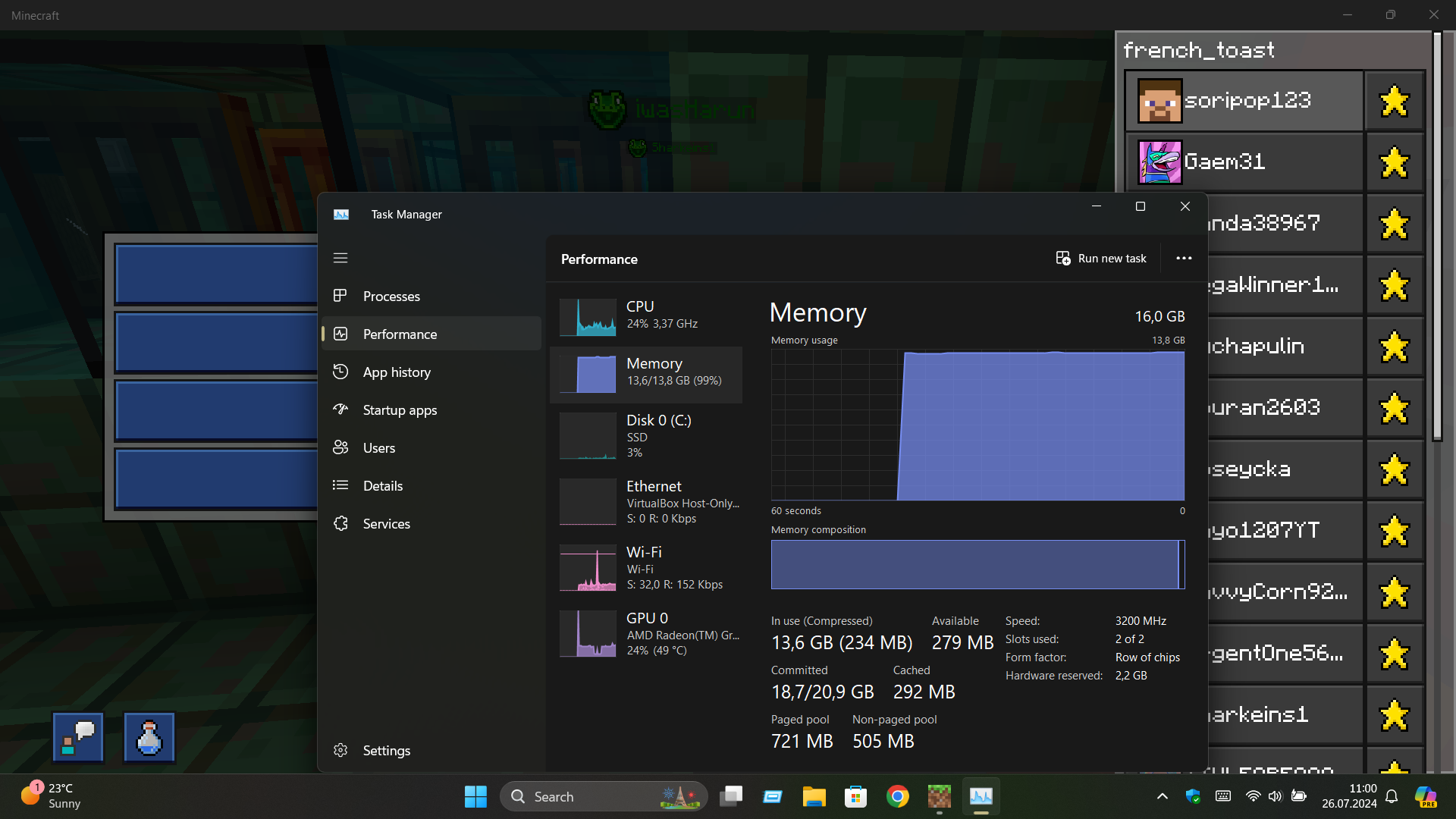Open Google Chrome from the taskbar

(x=897, y=796)
